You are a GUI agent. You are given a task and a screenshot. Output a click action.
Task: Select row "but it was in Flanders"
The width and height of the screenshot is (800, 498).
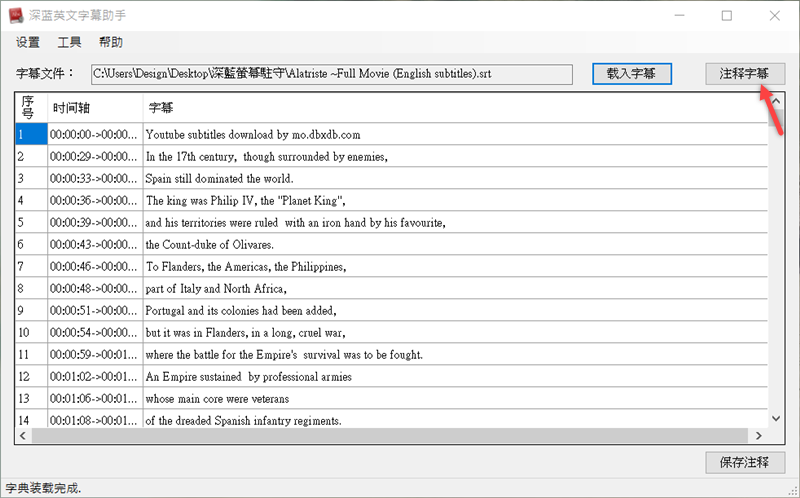coord(391,333)
